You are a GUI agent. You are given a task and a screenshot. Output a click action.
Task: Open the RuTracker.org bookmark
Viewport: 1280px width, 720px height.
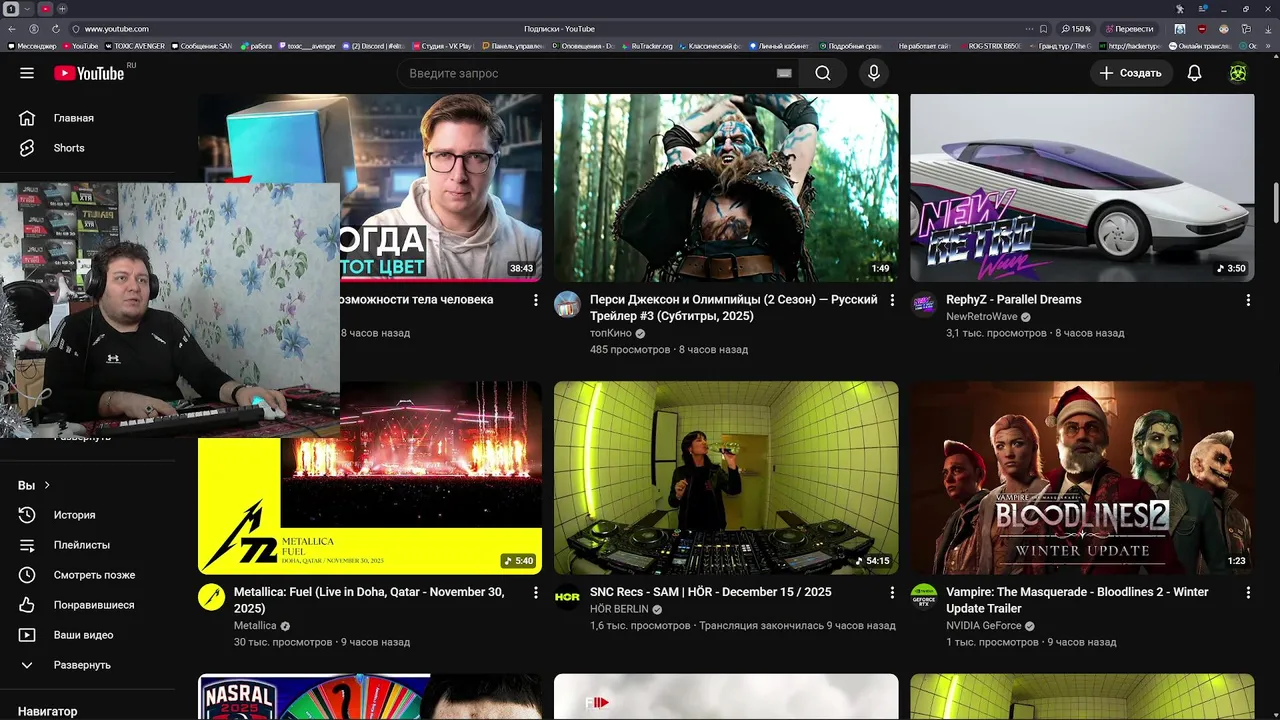coord(647,46)
